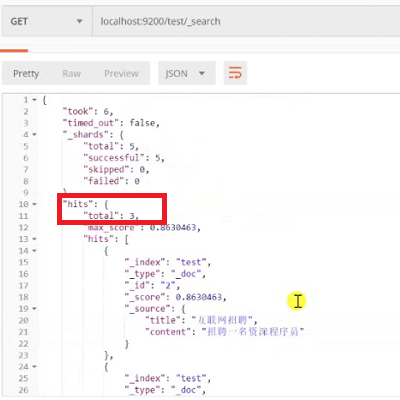This screenshot has height=400, width=400.
Task: Toggle the wrap lines icon
Action: pos(235,73)
